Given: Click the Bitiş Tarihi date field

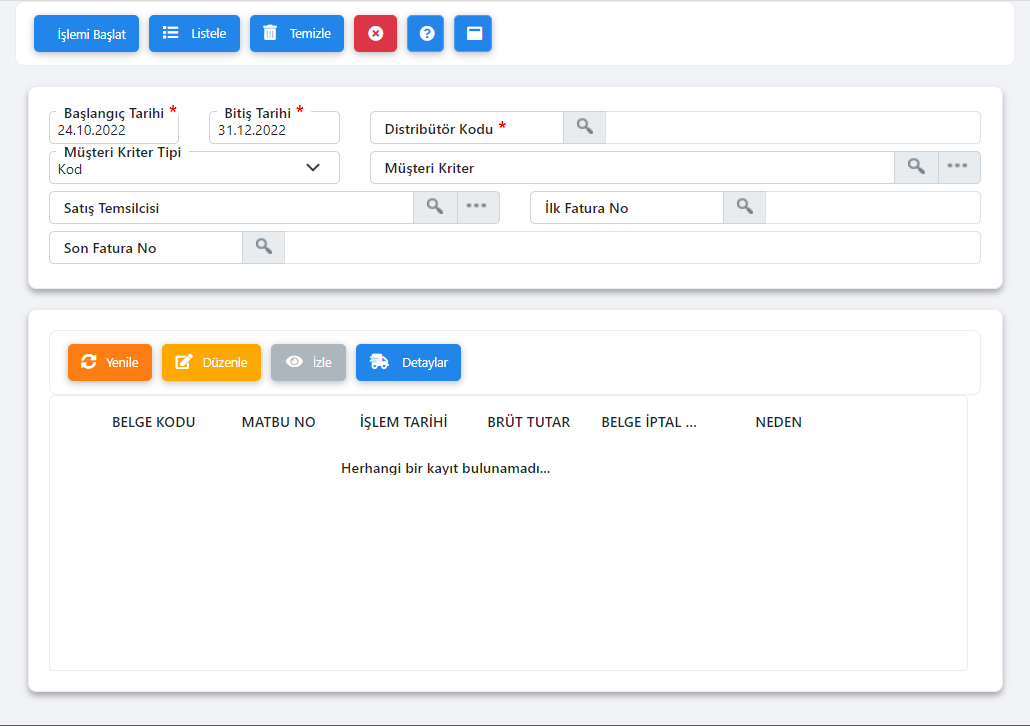Looking at the screenshot, I should coord(274,129).
